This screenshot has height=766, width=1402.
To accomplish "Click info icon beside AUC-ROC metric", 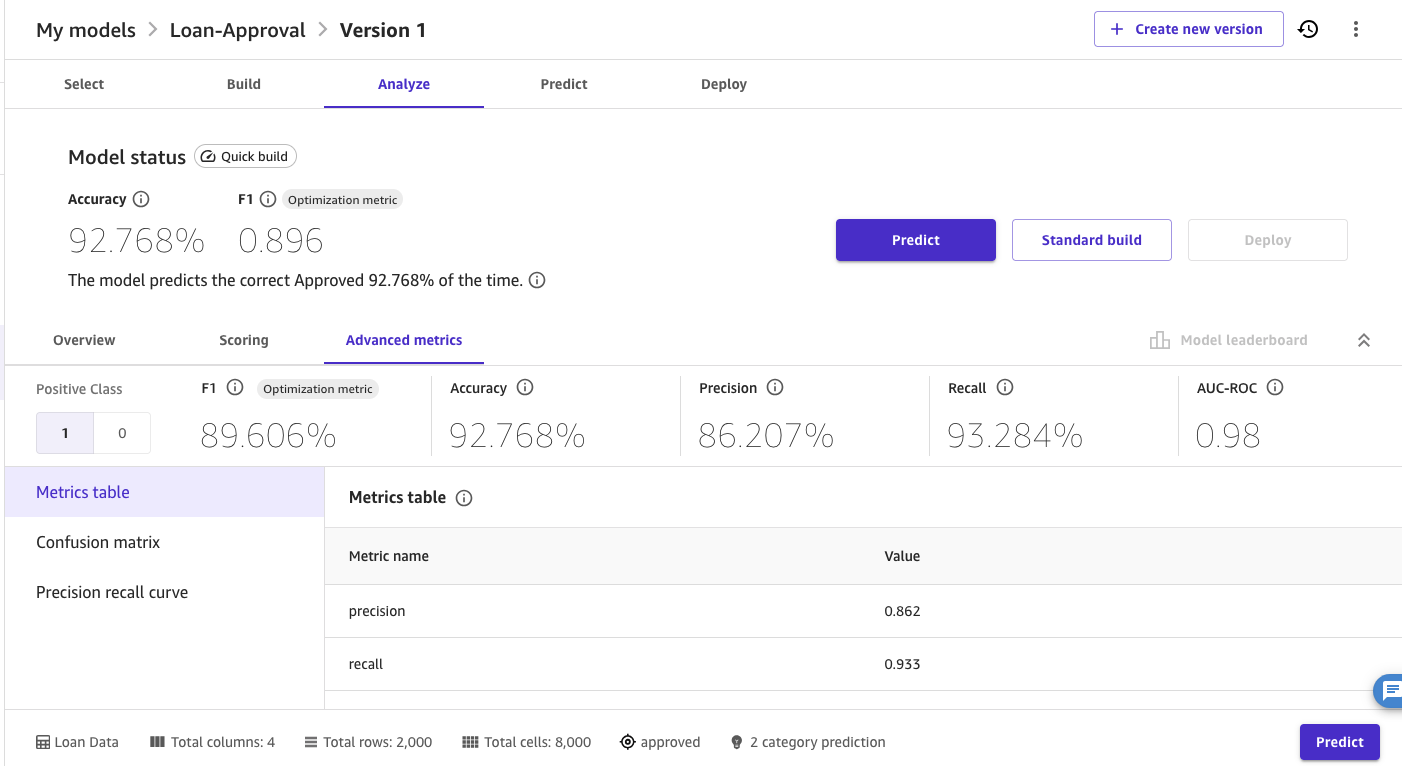I will coord(1275,388).
